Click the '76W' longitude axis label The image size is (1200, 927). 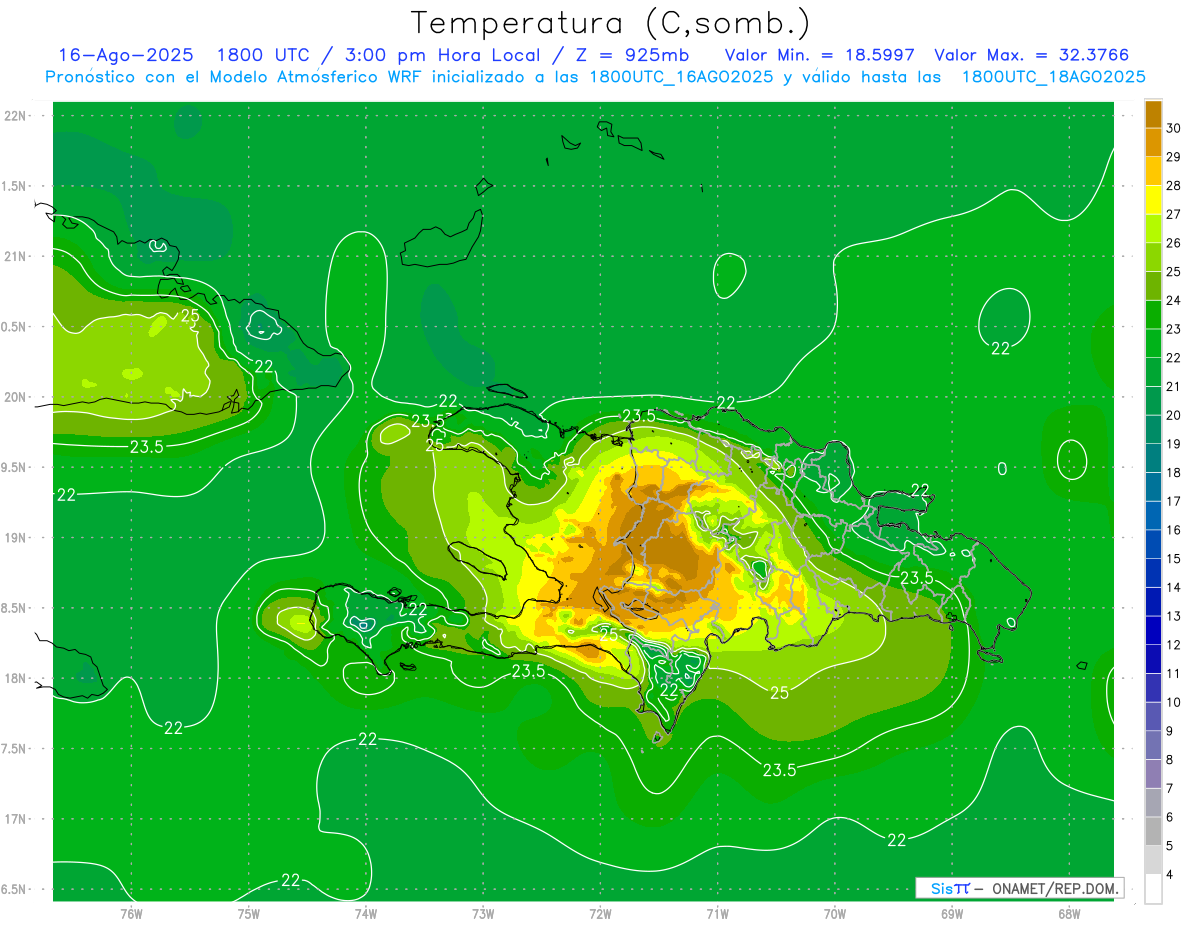[131, 914]
